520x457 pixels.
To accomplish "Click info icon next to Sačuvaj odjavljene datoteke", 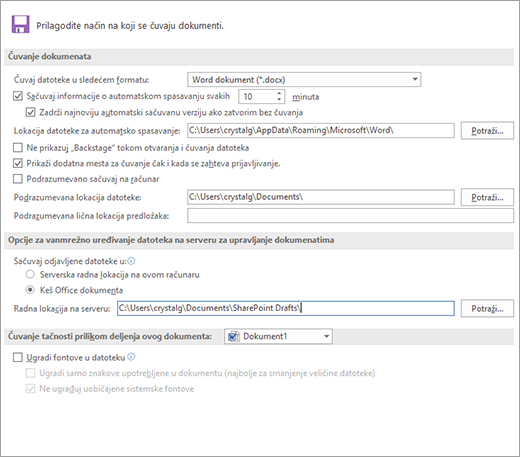I will [x=131, y=261].
